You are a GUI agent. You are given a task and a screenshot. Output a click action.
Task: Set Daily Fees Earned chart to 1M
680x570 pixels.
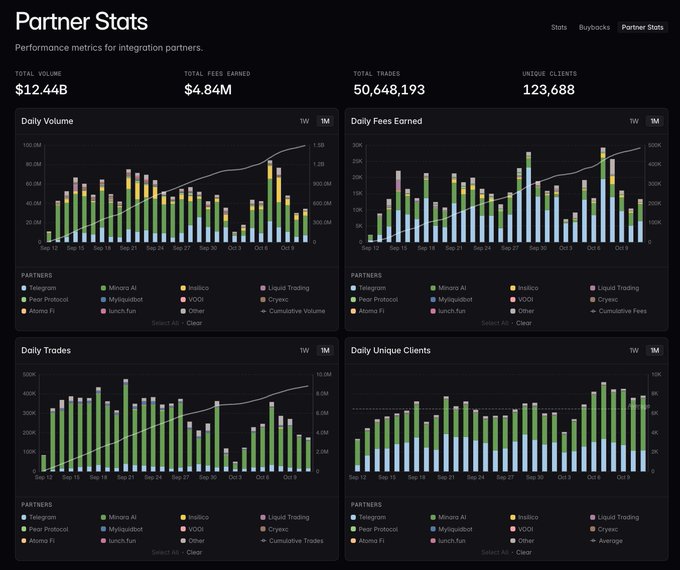coord(655,121)
